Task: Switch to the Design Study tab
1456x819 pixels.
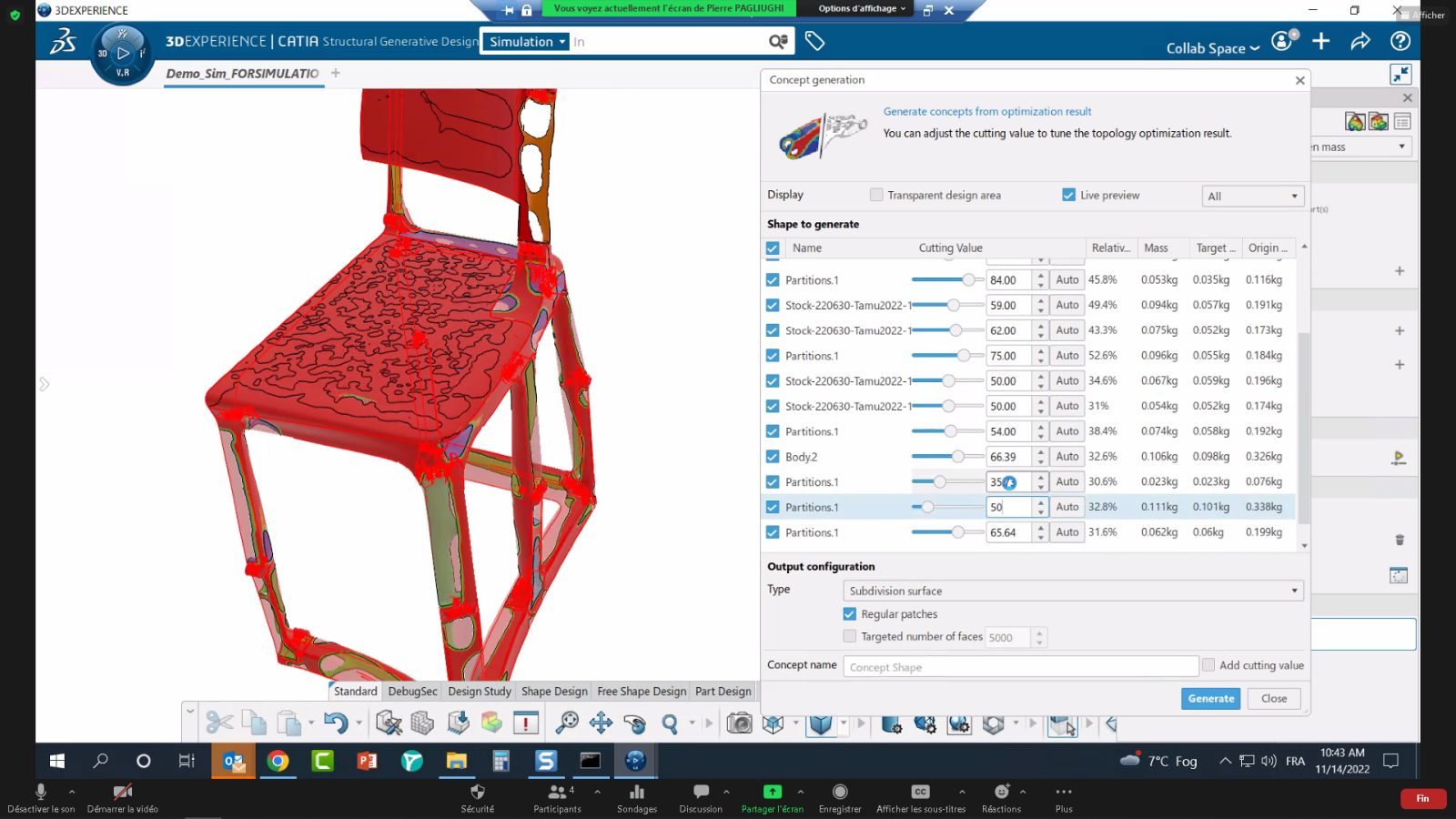Action: [480, 692]
